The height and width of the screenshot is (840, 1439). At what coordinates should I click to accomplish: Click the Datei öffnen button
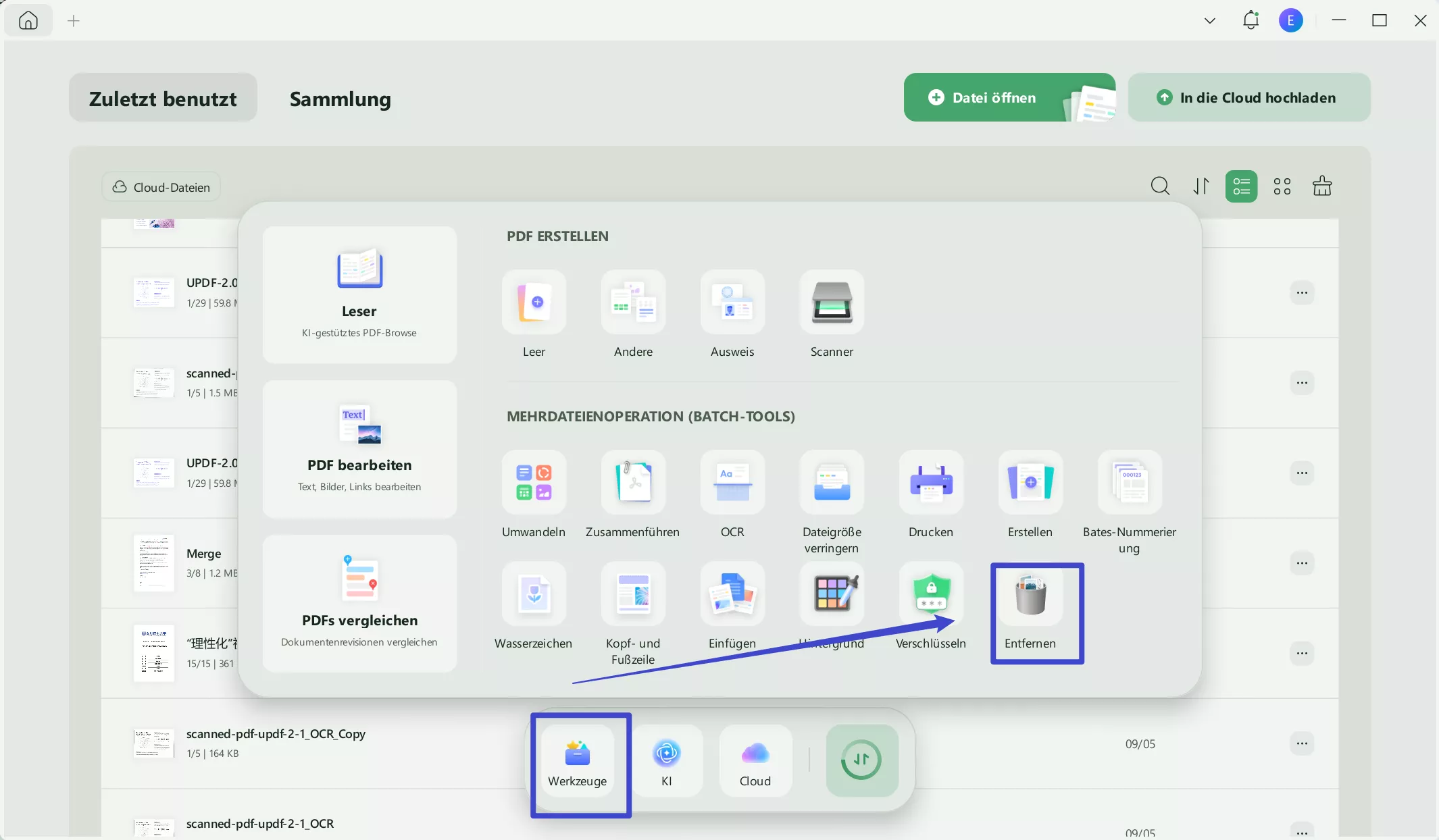[993, 98]
